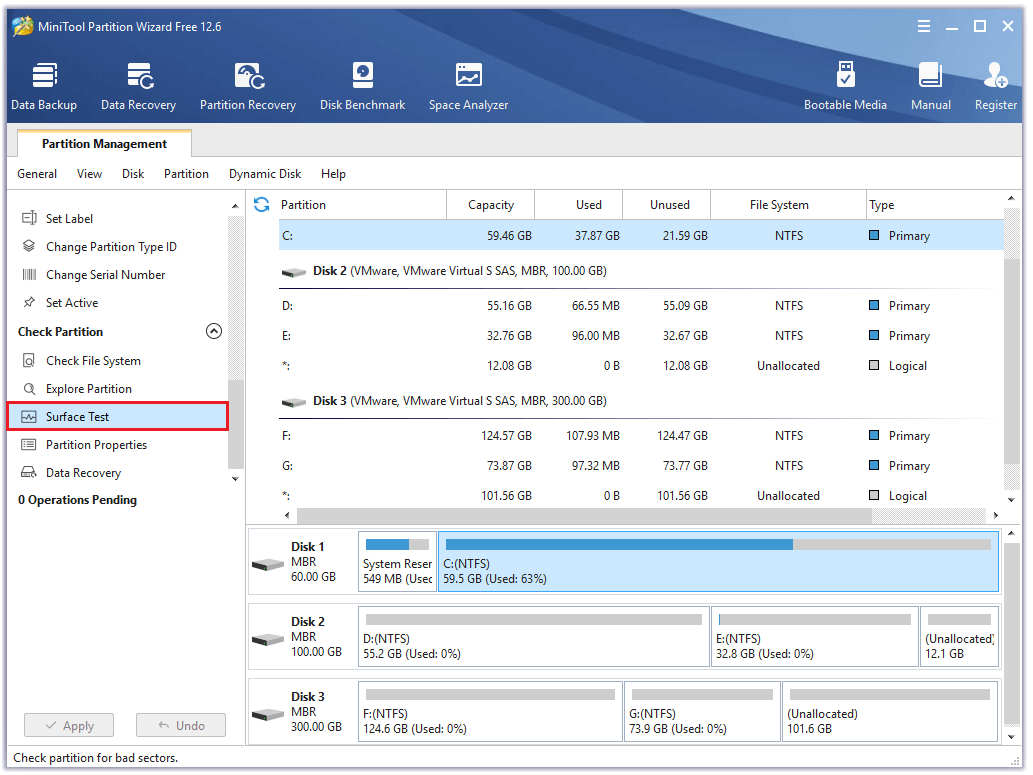Click the MiniTool app logo in title bar
The width and height of the screenshot is (1033, 775).
[x=22, y=26]
